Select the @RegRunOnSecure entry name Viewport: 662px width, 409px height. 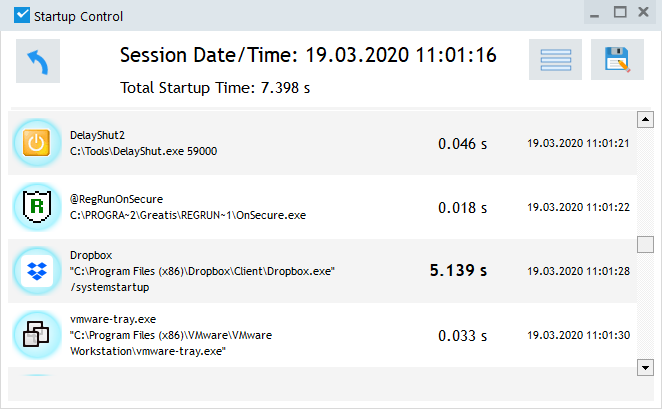coord(116,199)
